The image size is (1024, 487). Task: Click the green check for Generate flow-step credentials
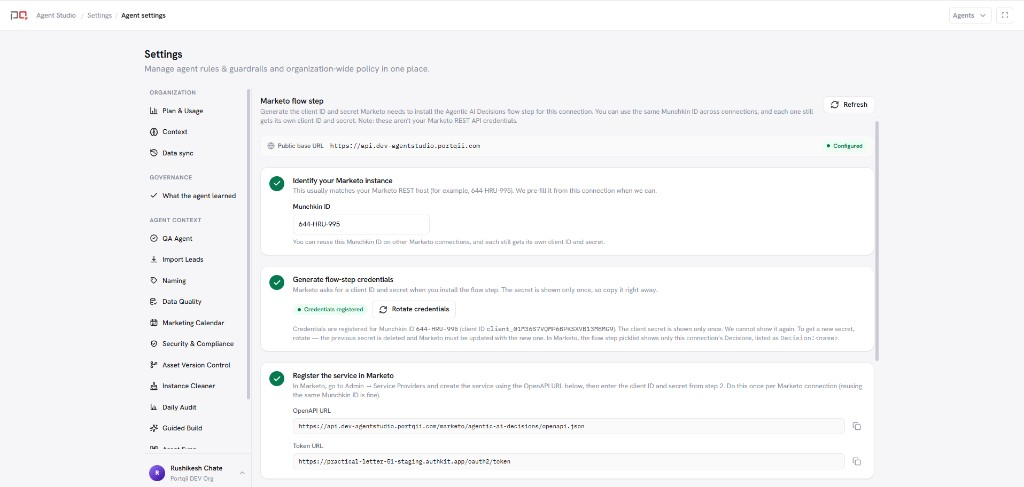click(x=277, y=283)
